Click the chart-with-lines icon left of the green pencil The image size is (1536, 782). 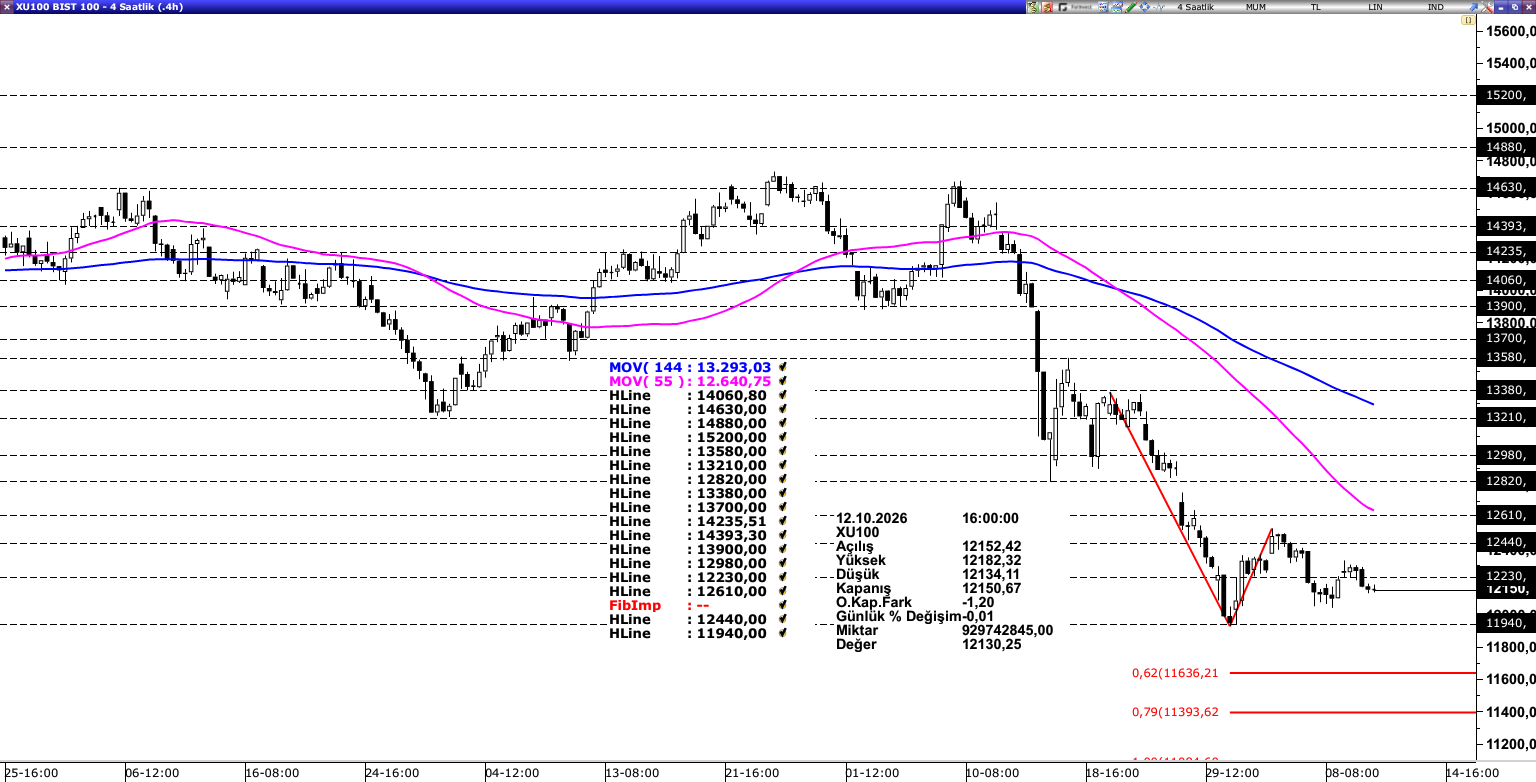click(1116, 7)
